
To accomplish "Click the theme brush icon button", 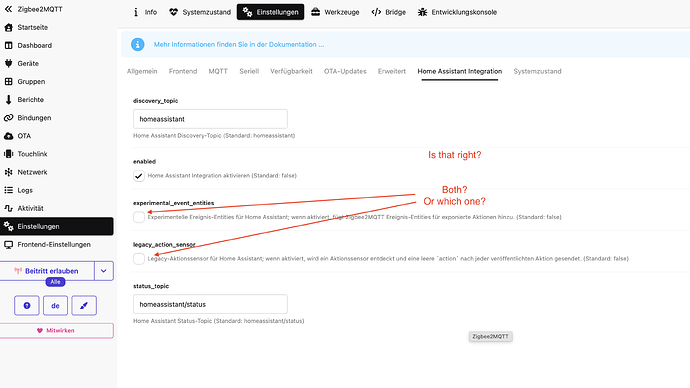I will [84, 305].
